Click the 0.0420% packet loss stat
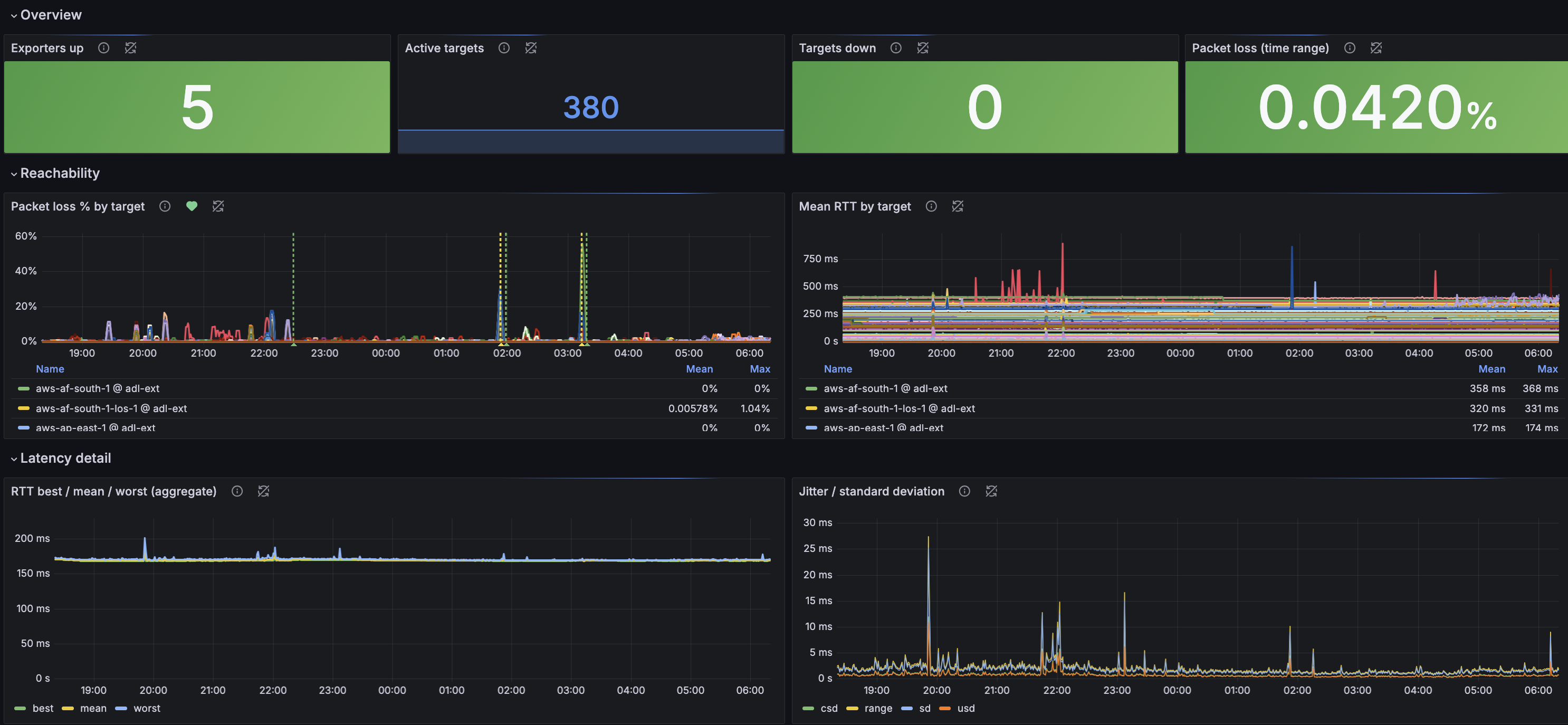 1377,108
